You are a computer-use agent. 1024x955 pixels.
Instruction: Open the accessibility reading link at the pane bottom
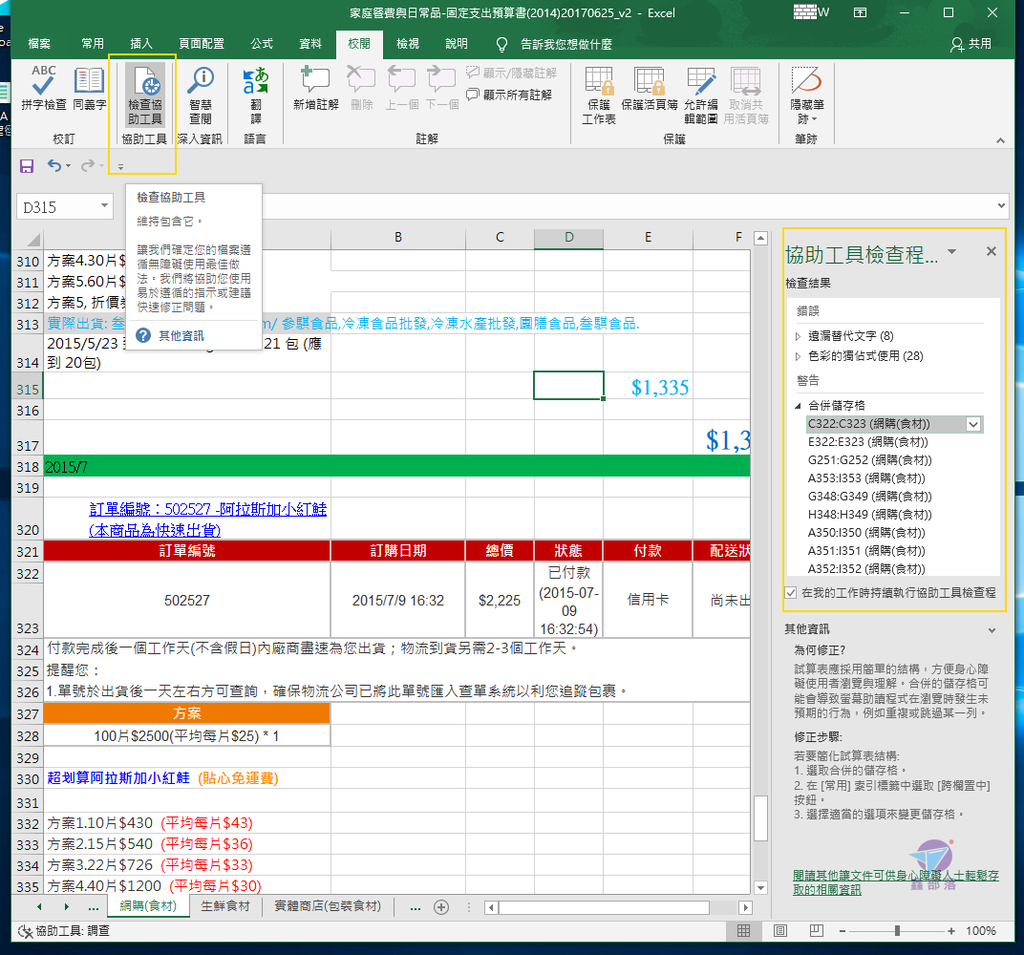[895, 882]
